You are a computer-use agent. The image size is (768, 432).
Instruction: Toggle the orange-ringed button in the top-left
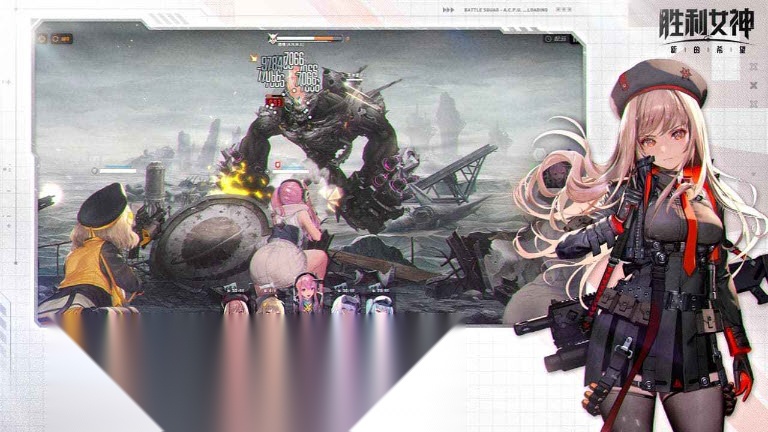point(62,39)
